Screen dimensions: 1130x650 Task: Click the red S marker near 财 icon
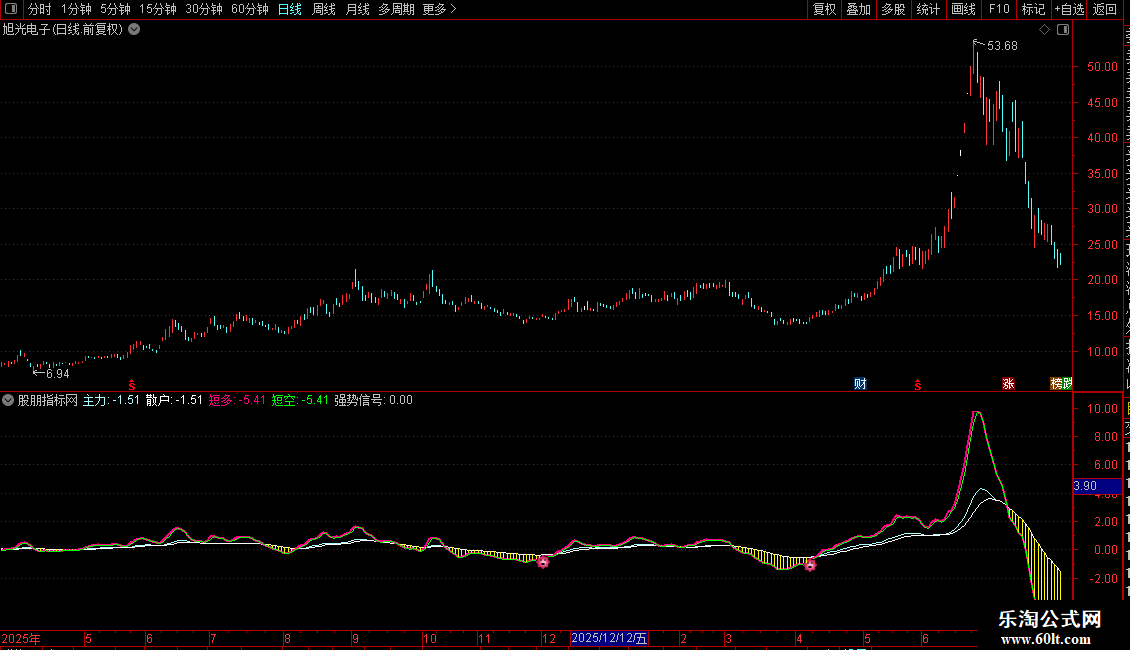[x=917, y=385]
